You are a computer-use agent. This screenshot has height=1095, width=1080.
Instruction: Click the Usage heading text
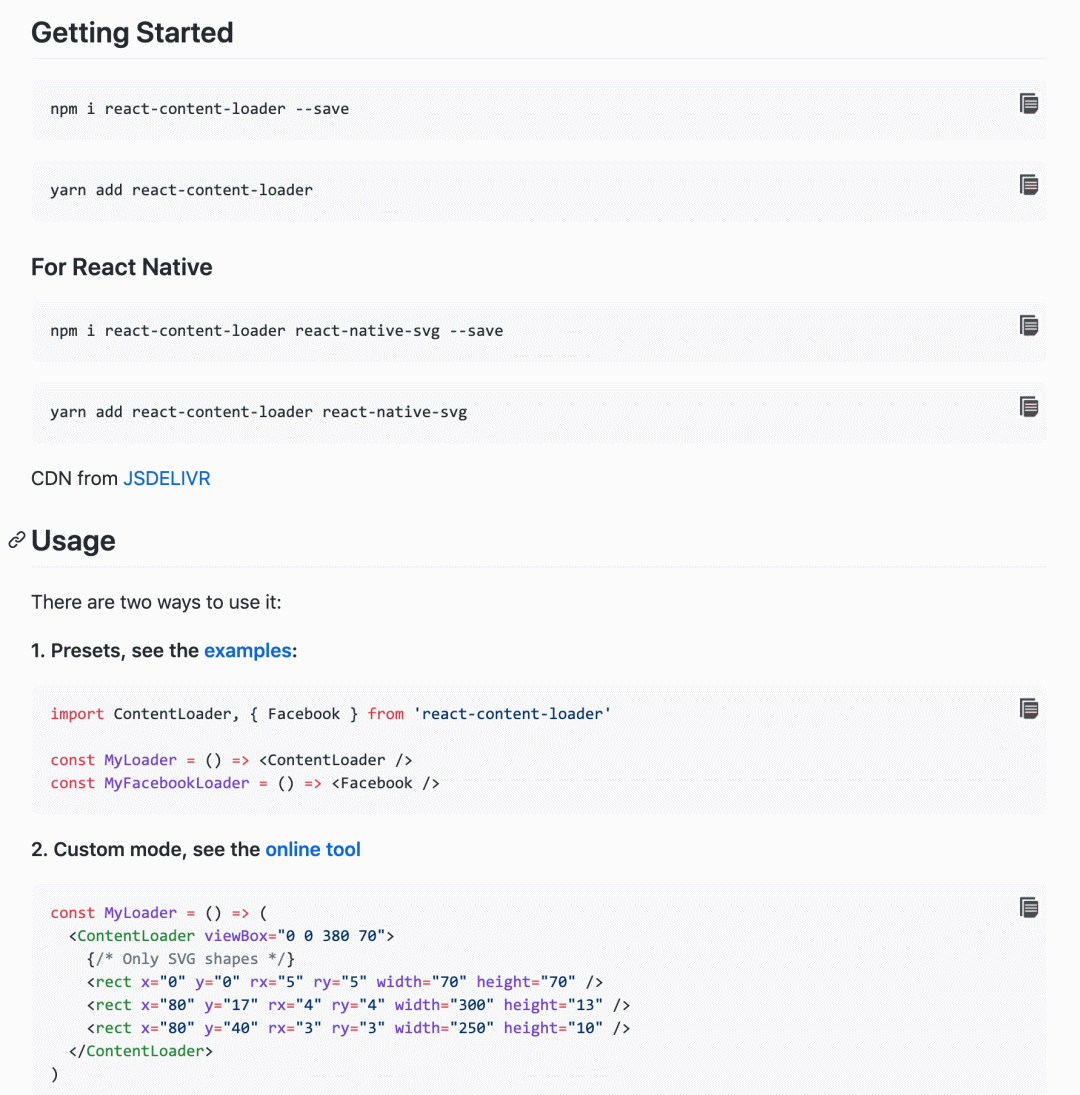73,541
